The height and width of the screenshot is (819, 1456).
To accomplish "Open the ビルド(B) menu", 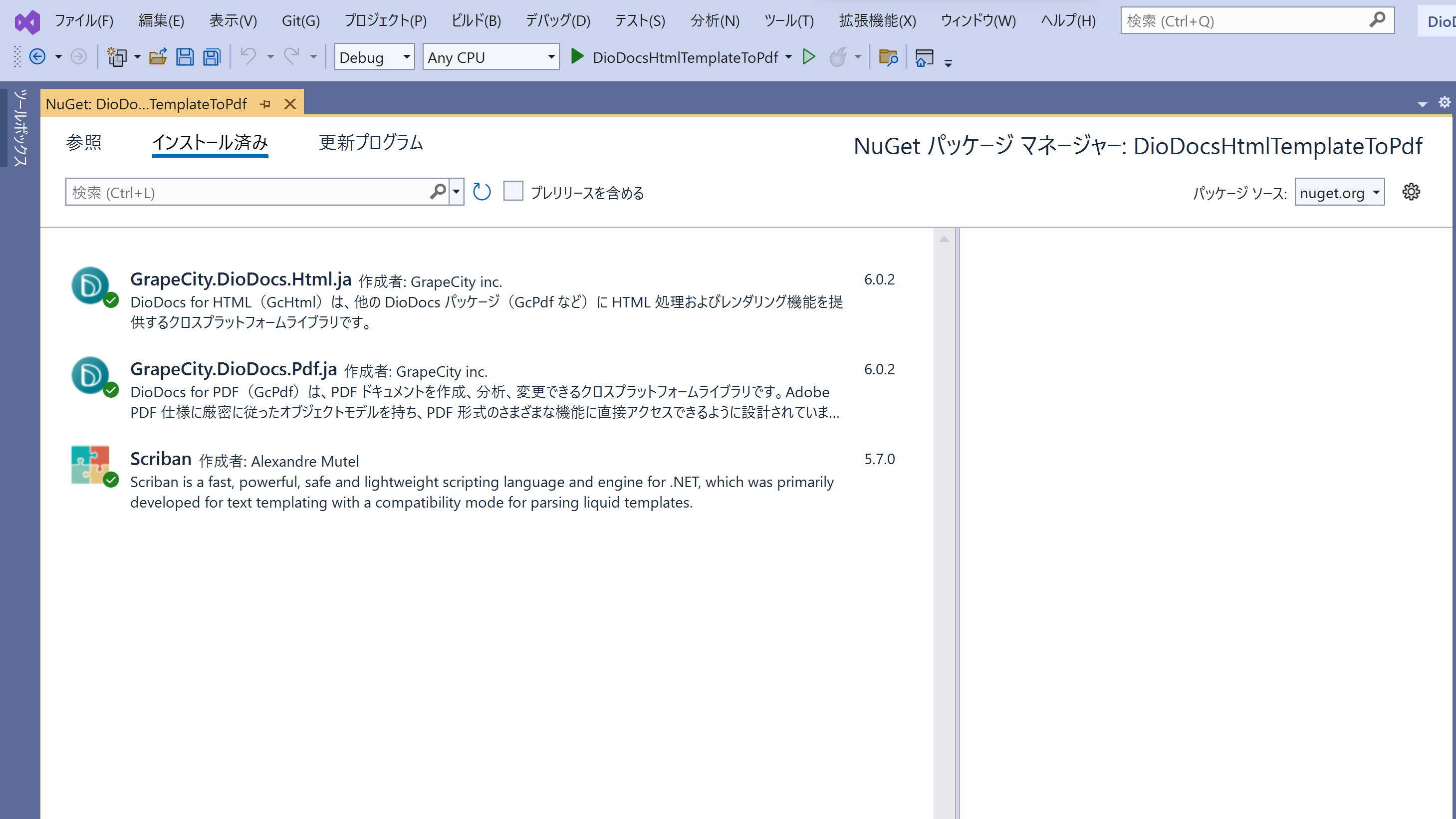I will click(x=476, y=21).
